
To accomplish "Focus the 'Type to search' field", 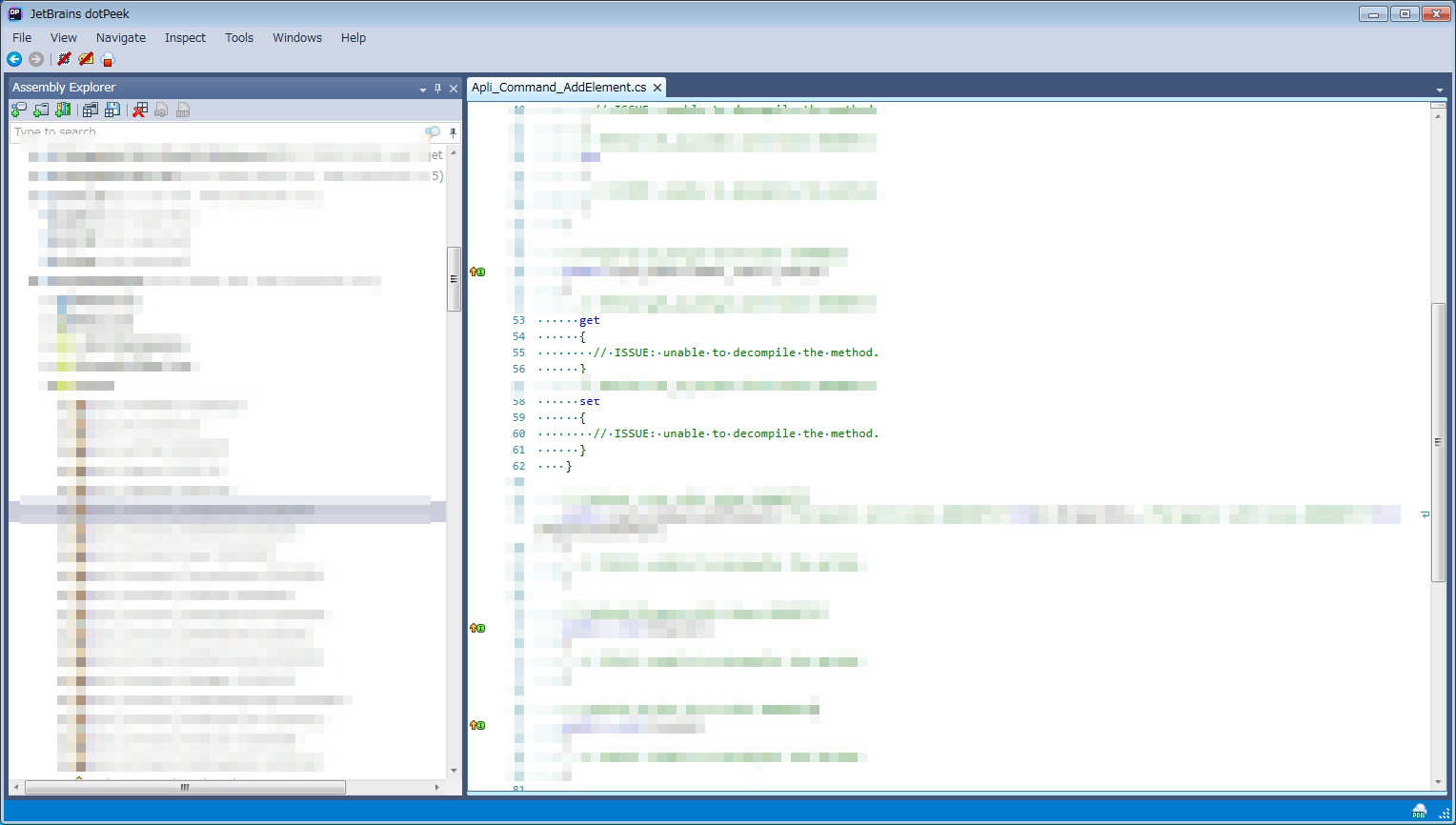I will pyautogui.click(x=217, y=131).
